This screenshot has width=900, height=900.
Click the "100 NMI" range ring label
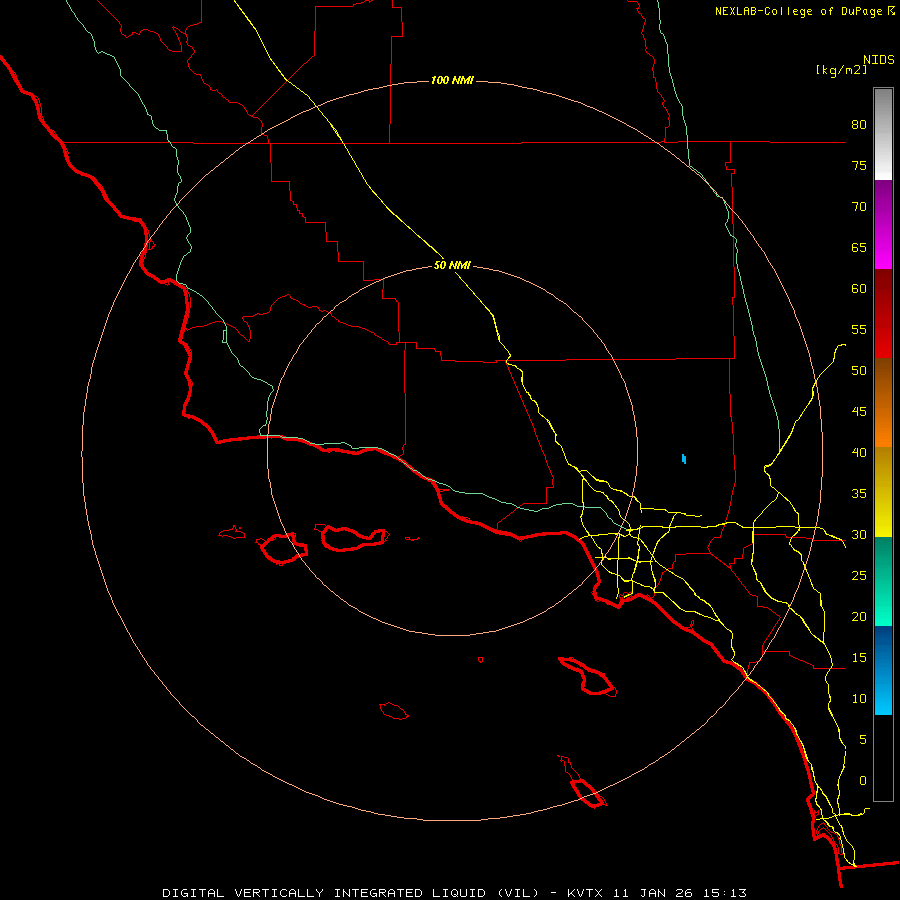point(452,80)
